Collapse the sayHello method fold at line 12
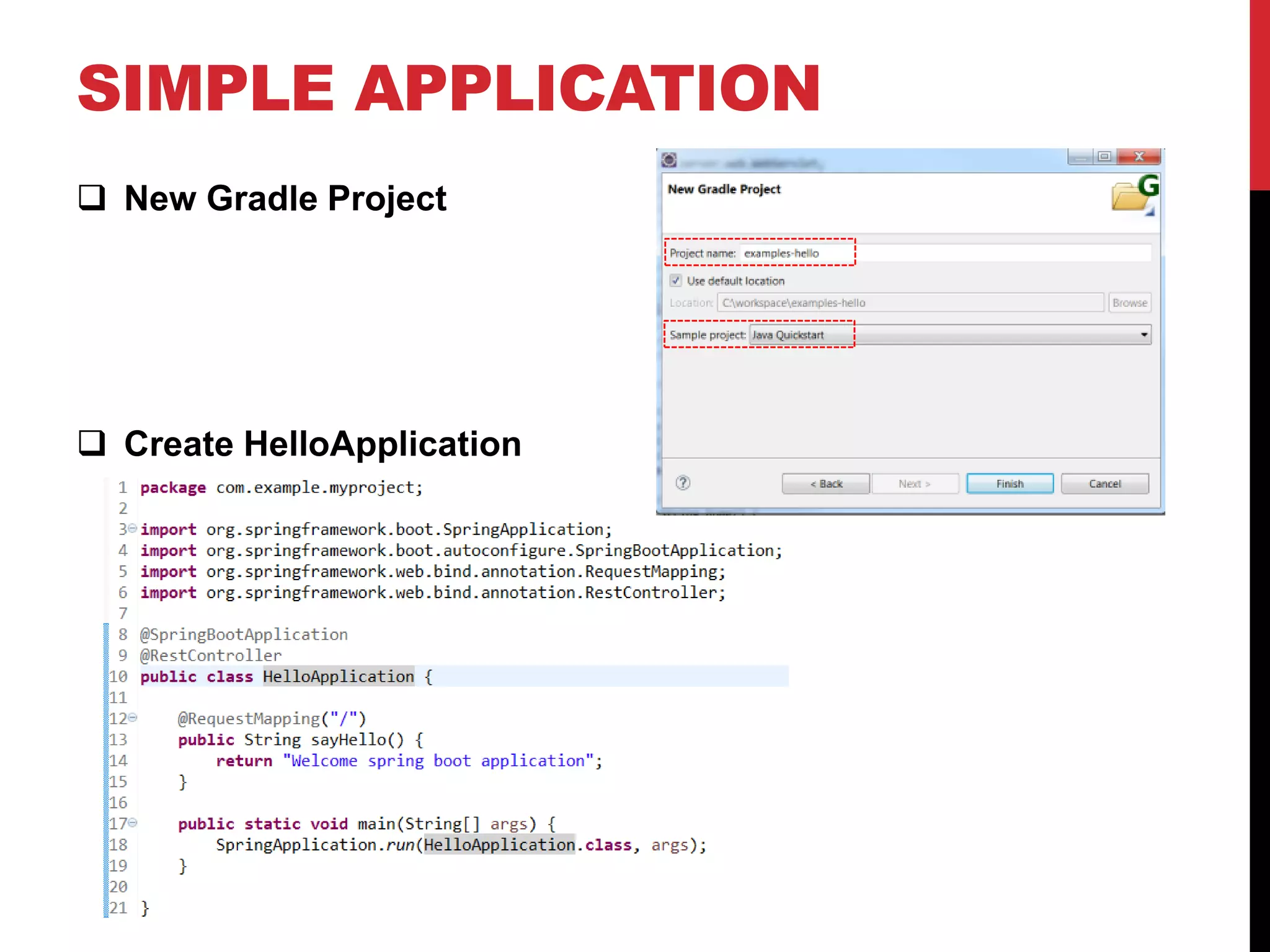This screenshot has height=952, width=1270. pos(132,718)
